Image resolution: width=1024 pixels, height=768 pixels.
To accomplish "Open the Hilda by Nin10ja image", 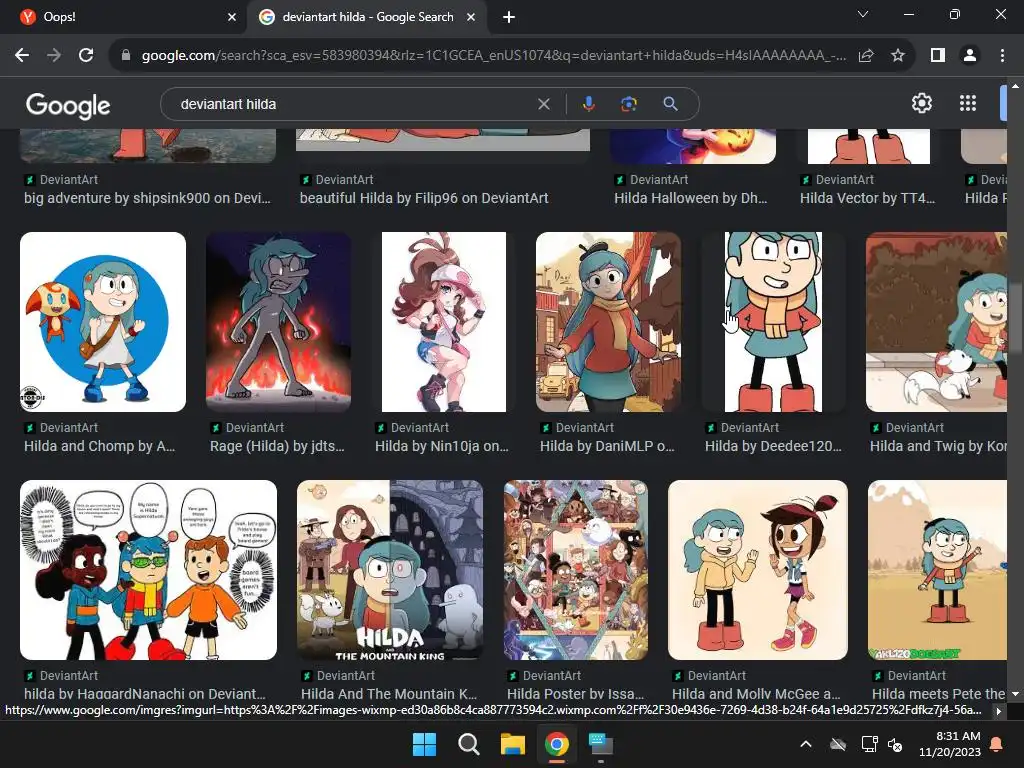I will click(x=443, y=322).
